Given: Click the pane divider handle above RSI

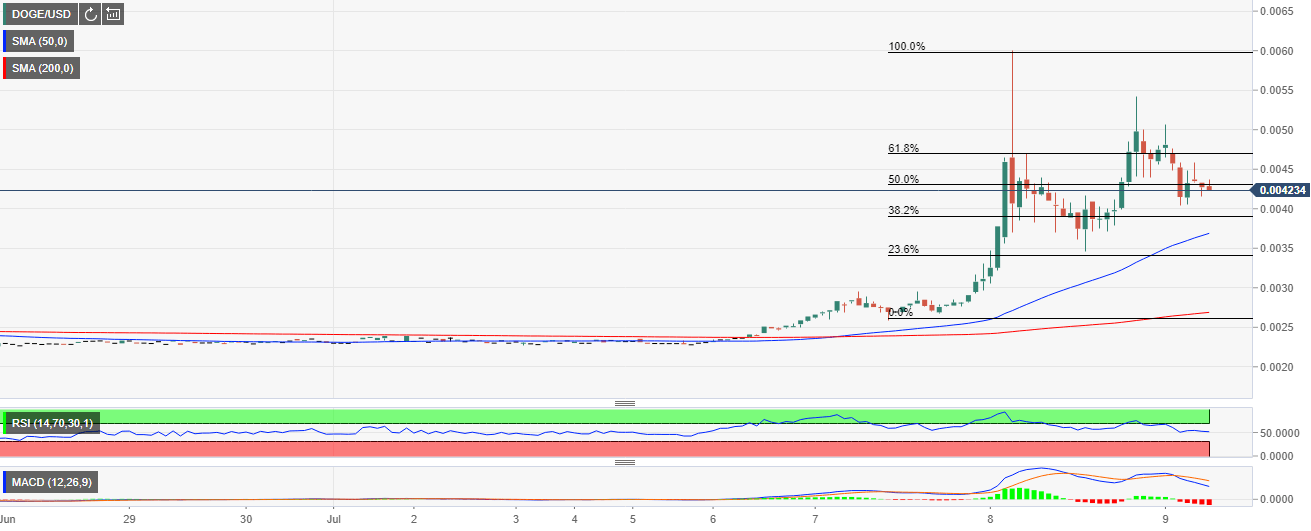Looking at the screenshot, I should (x=625, y=402).
